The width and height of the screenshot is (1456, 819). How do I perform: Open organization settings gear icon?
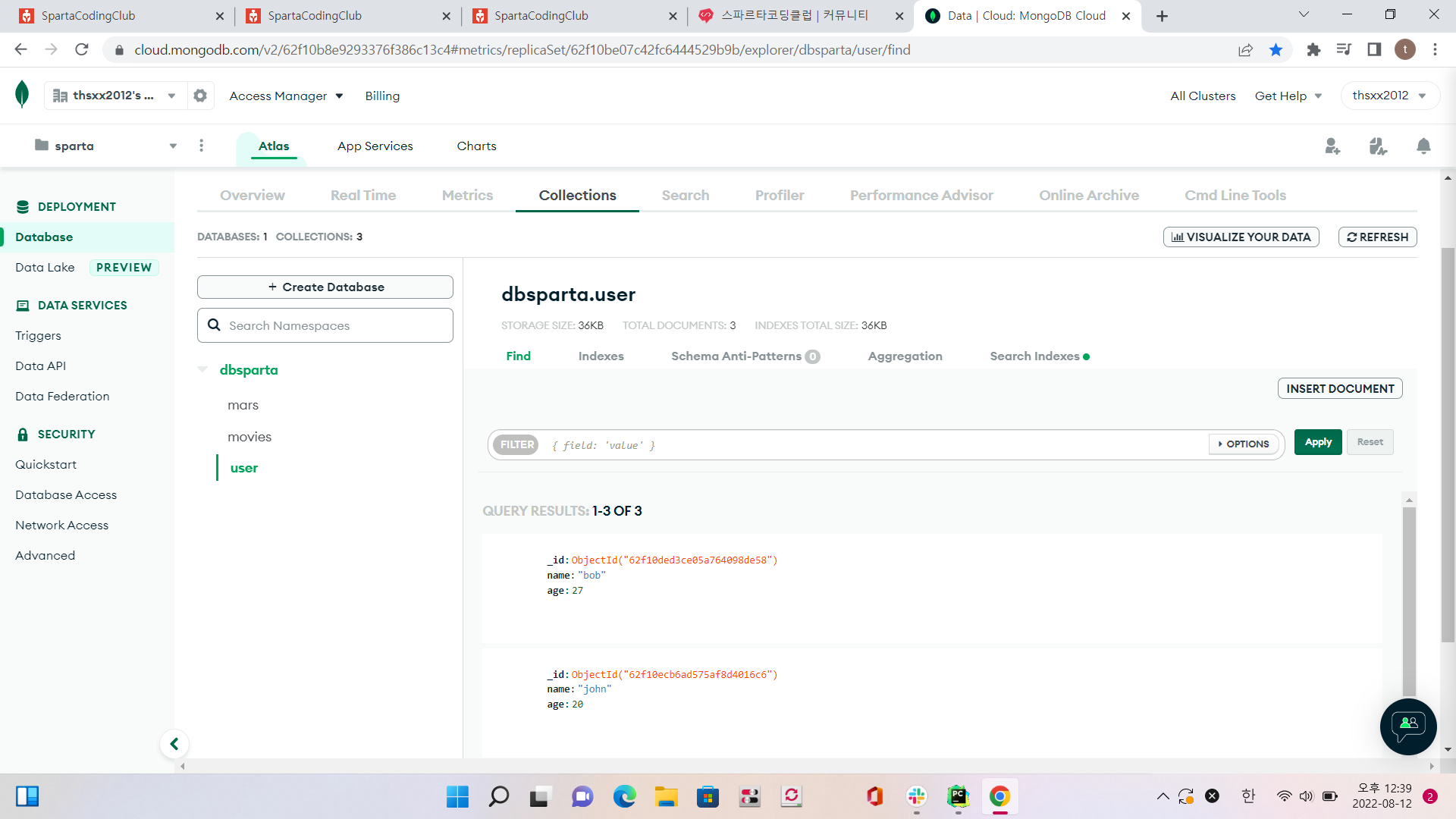[200, 96]
